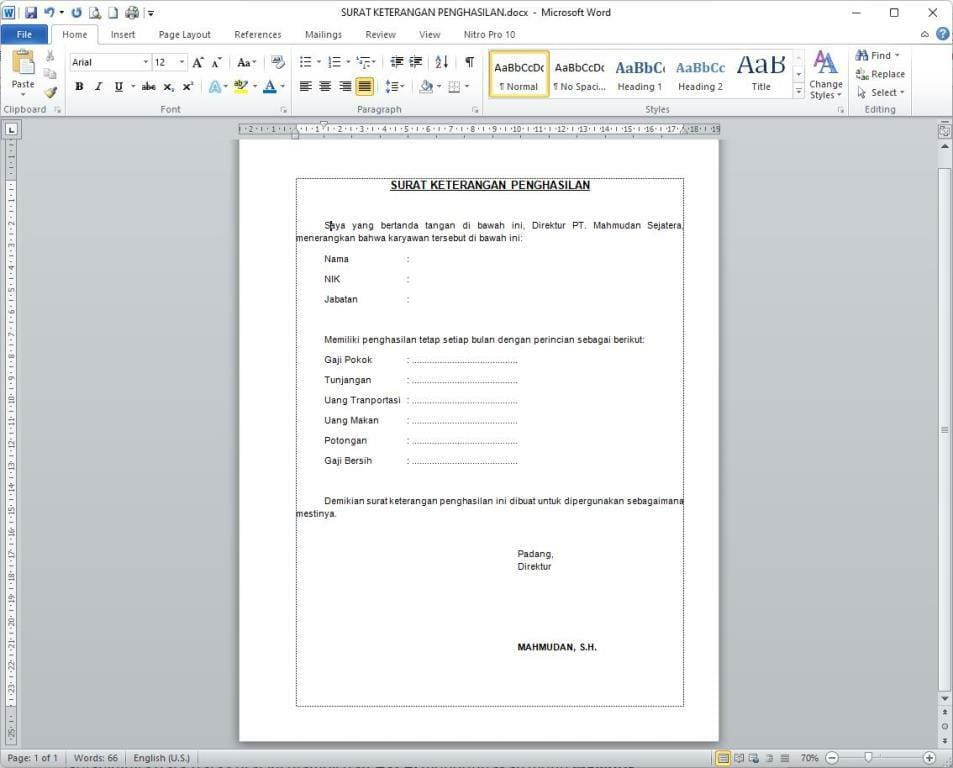
Task: Toggle Italic formatting
Action: click(x=98, y=87)
